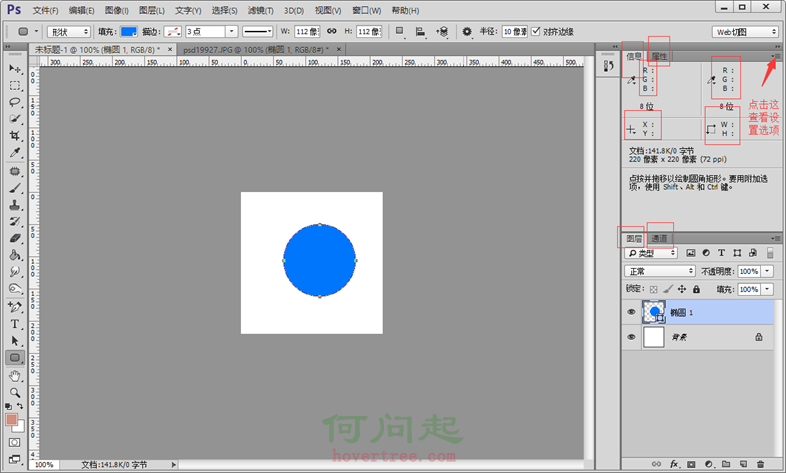
Task: Switch to the 通道 panel tab
Action: point(660,238)
